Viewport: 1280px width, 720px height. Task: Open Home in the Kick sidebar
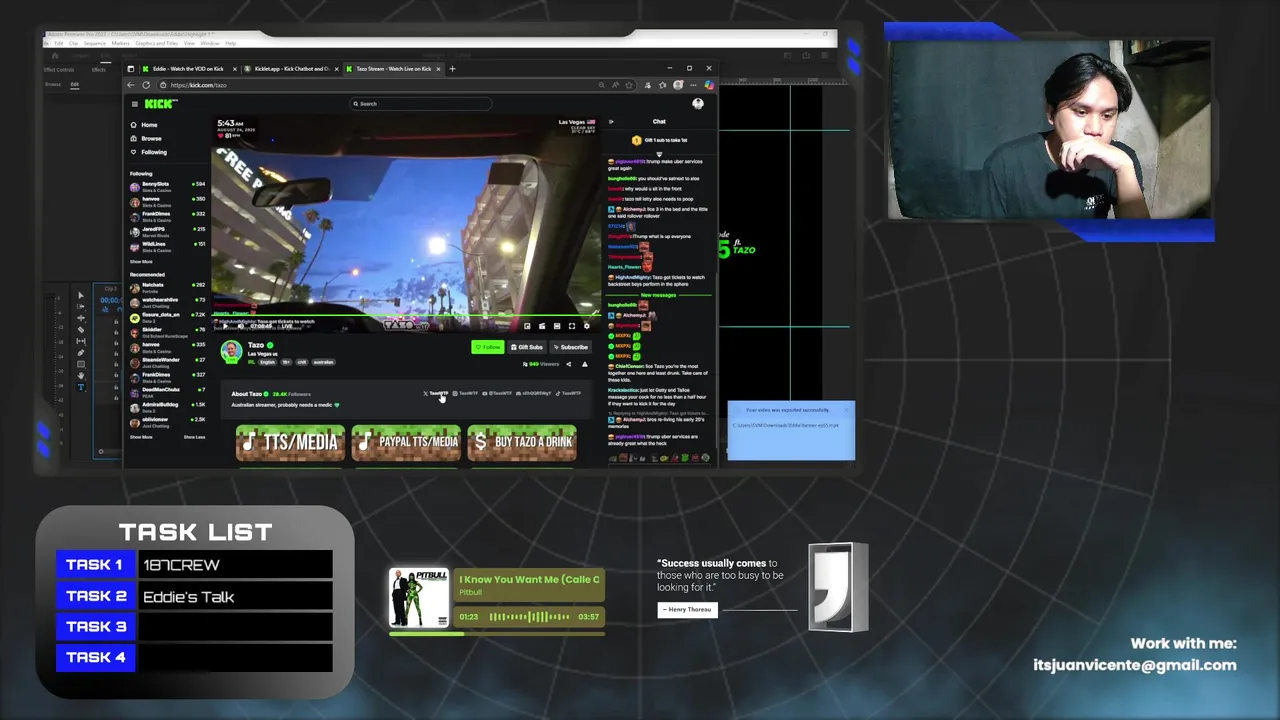(x=145, y=125)
